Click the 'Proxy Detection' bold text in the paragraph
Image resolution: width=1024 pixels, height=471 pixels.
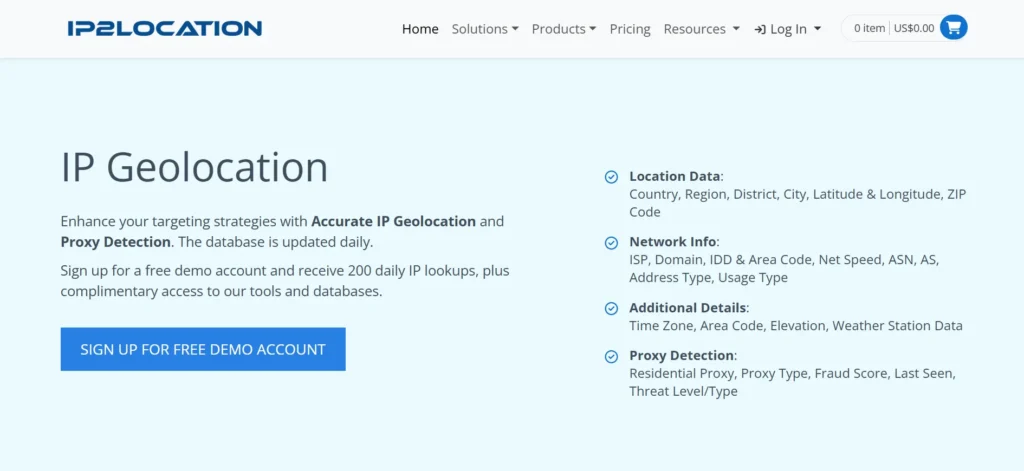click(116, 242)
